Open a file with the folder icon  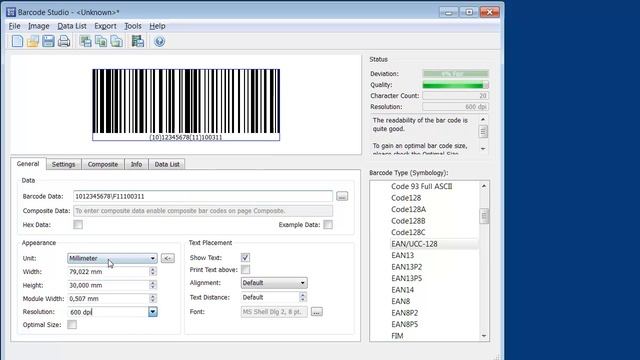point(33,41)
